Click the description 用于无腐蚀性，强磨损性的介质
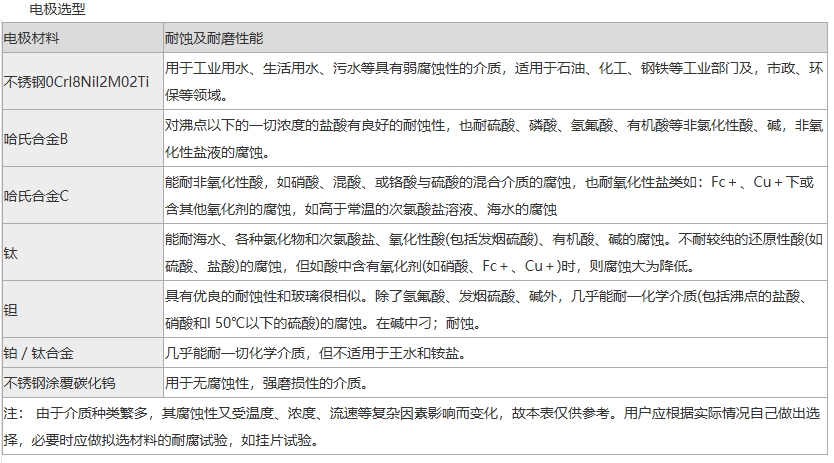 [x=267, y=382]
